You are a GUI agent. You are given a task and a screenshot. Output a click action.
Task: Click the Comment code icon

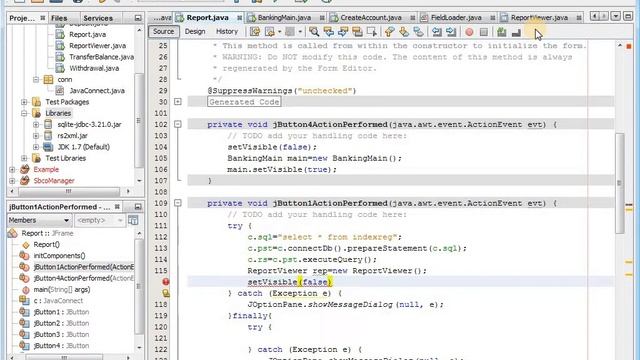click(502, 31)
